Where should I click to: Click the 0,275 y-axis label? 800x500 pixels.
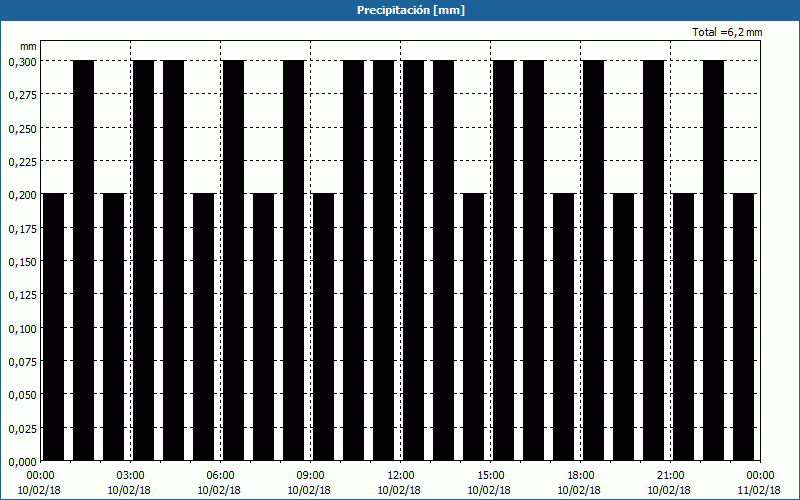pos(22,95)
